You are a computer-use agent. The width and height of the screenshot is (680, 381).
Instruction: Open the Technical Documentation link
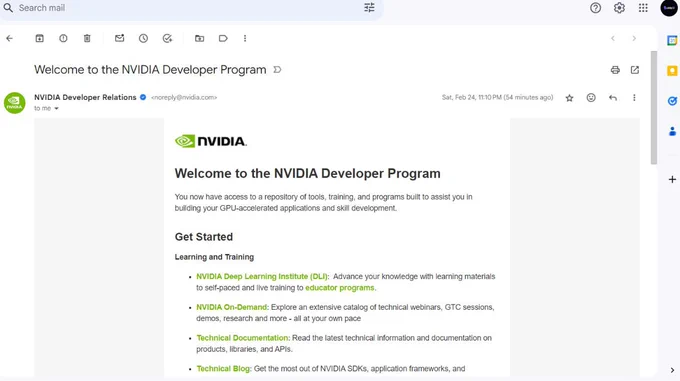coord(242,338)
